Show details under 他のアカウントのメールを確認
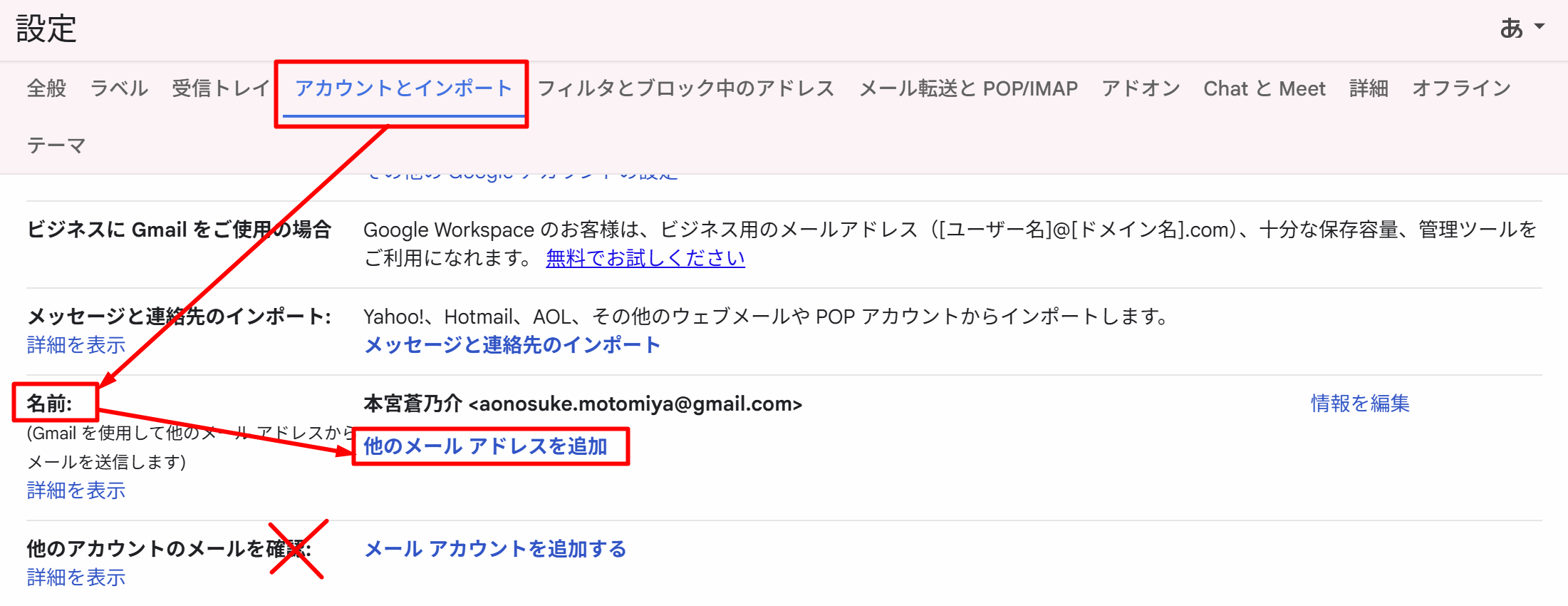This screenshot has height=606, width=1568. (x=76, y=577)
